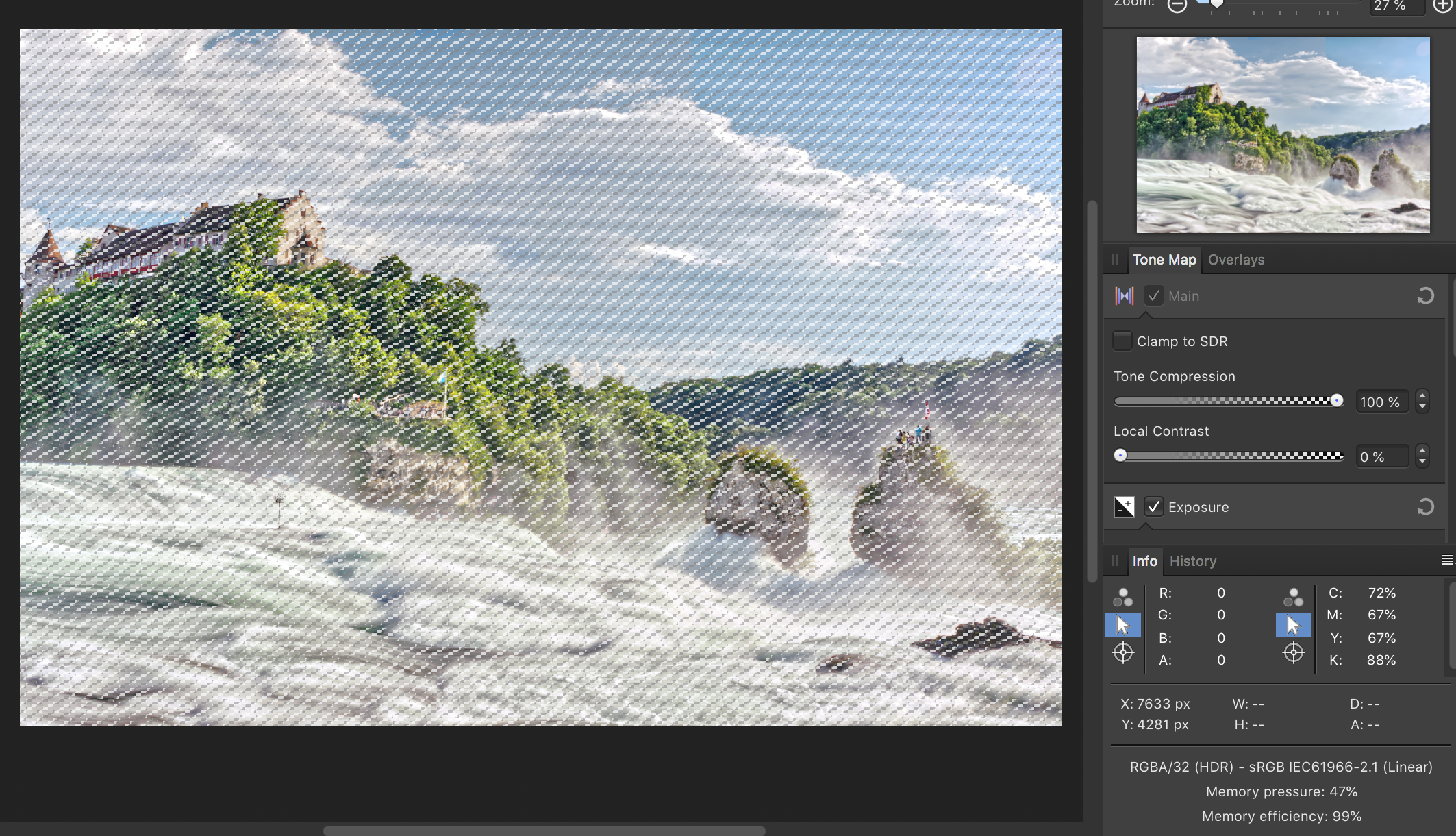This screenshot has height=836, width=1456.
Task: Adjust the Zoom slider handle
Action: [1217, 3]
